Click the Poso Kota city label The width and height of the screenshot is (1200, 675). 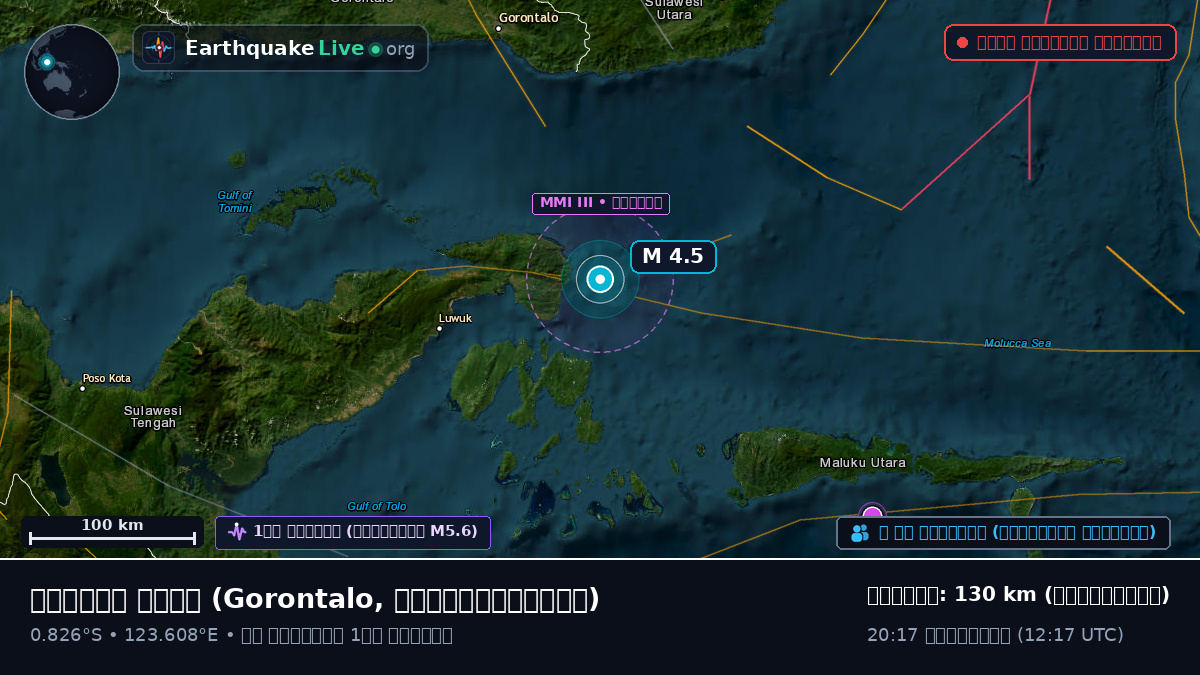coord(106,379)
